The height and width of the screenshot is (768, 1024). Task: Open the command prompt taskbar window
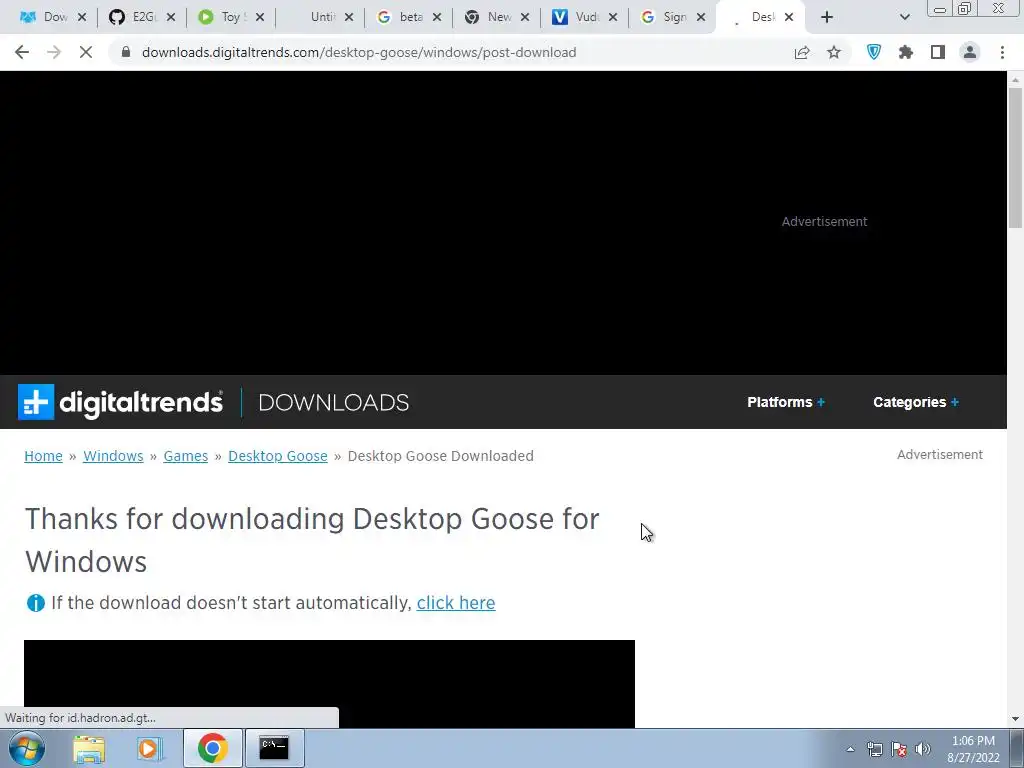click(274, 748)
